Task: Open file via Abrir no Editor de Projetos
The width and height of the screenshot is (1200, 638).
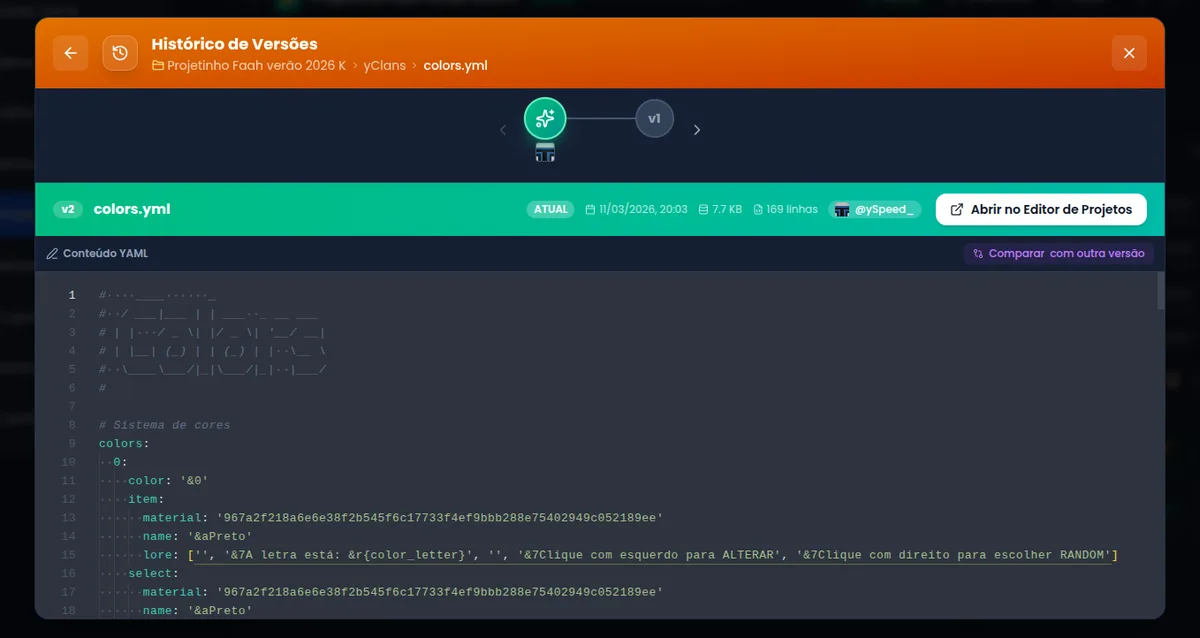Action: click(1041, 209)
